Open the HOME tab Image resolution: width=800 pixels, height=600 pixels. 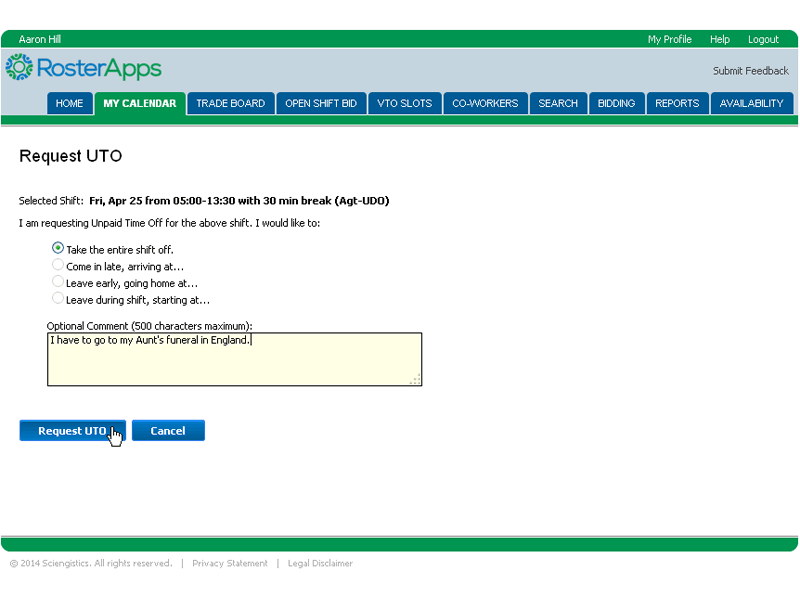point(69,103)
